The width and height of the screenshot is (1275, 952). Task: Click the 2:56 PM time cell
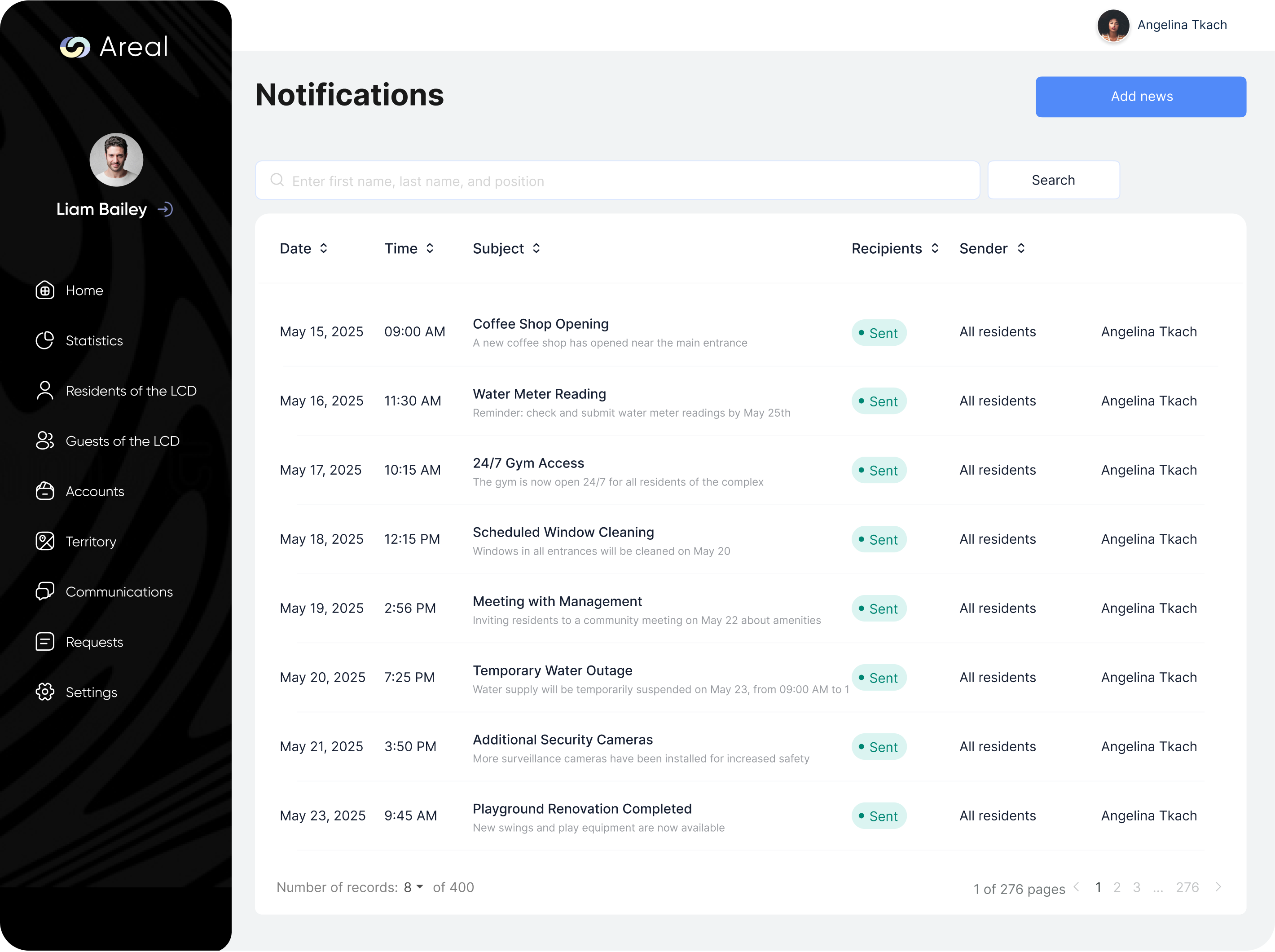(409, 608)
